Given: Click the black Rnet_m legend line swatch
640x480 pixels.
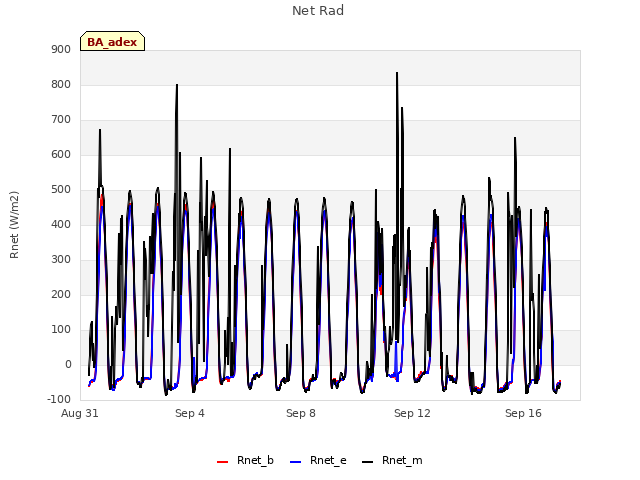Looking at the screenshot, I should 368,462.
